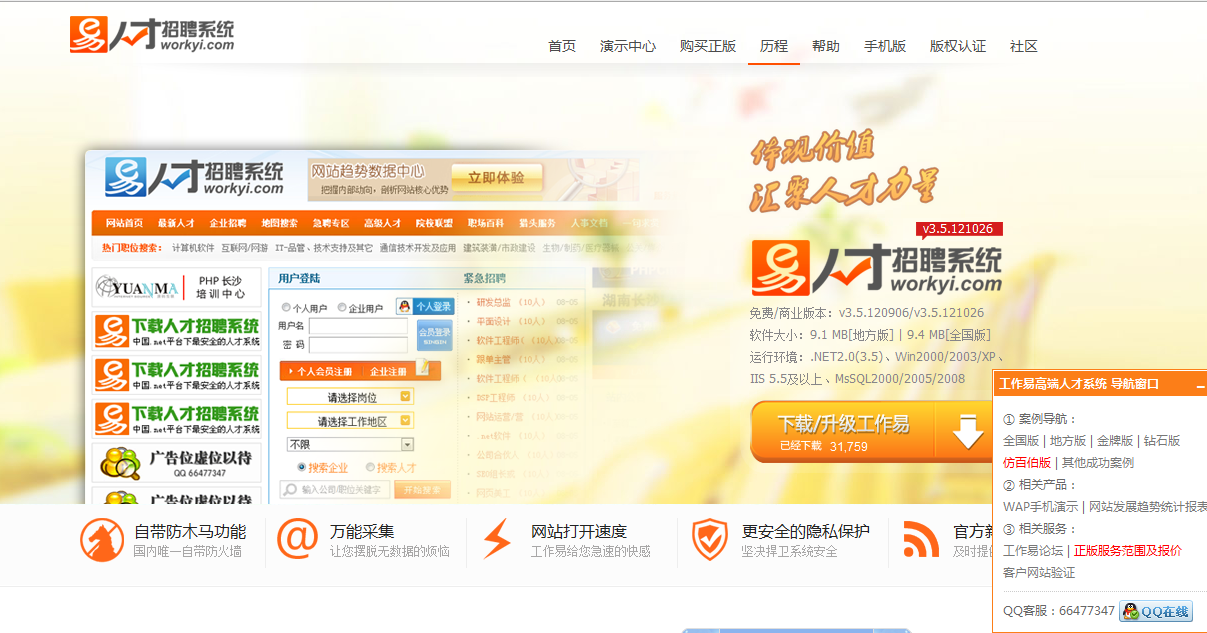1207x633 pixels.
Task: Click 职场百科 in the orange preview menu
Action: (x=488, y=222)
